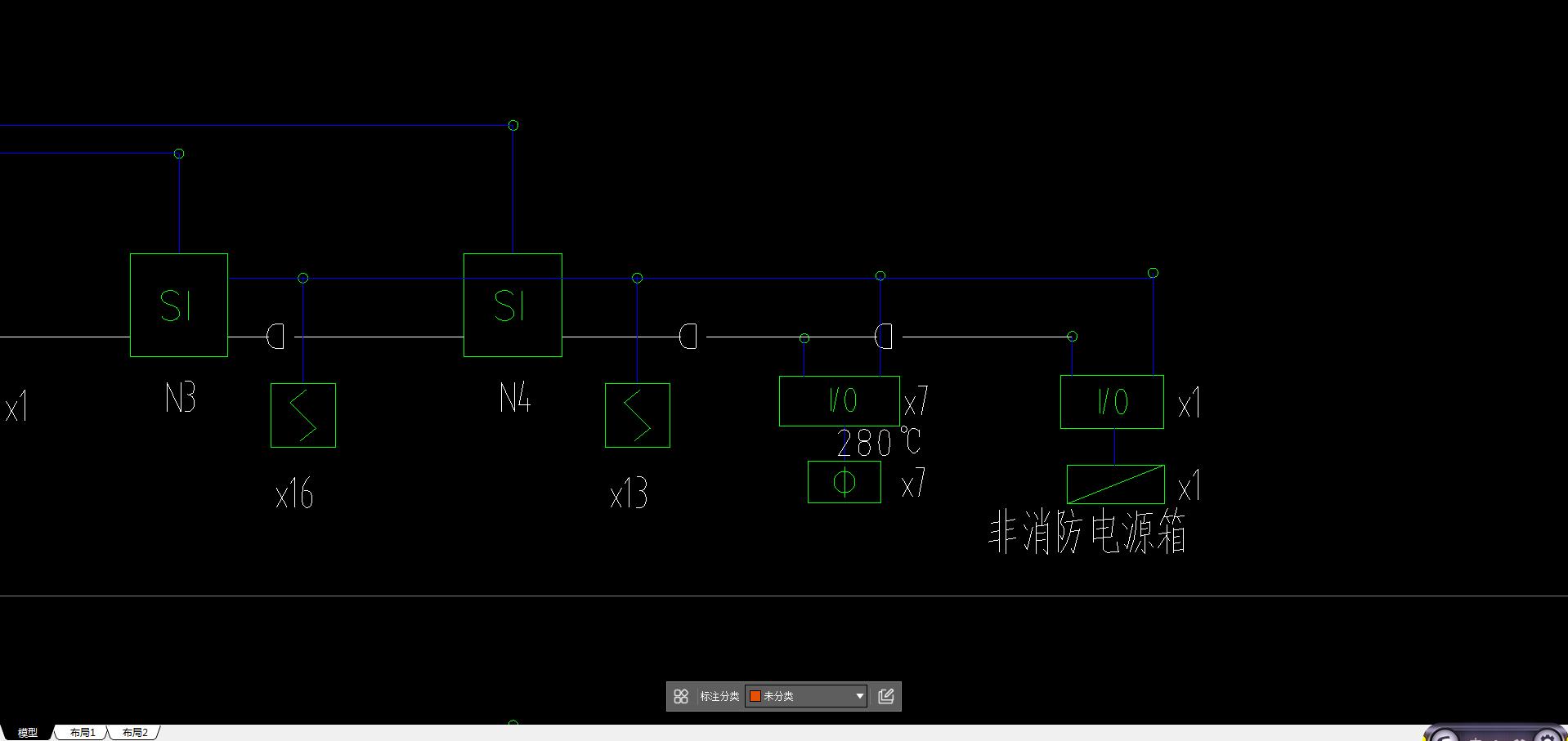Select the I/O module box above 非消防电源箱
This screenshot has height=741, width=1568.
(1112, 402)
